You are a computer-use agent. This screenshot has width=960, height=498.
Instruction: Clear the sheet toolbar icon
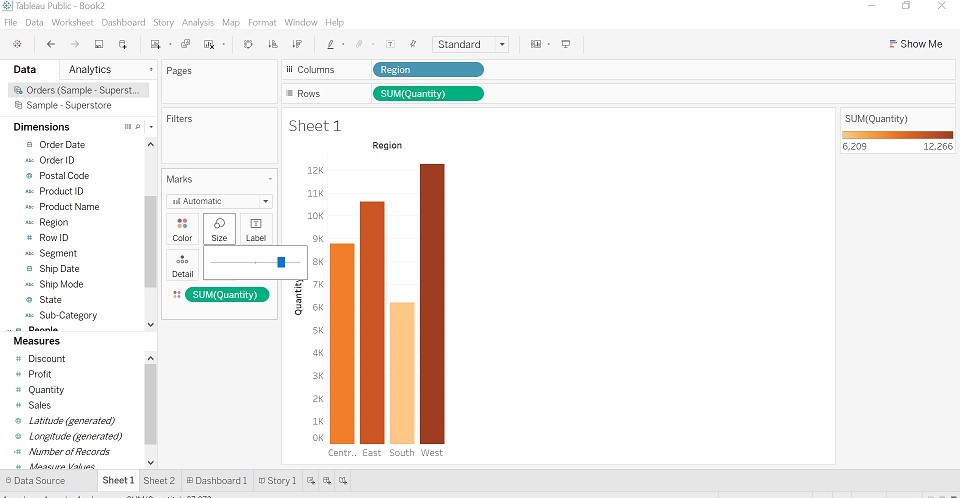(x=209, y=44)
